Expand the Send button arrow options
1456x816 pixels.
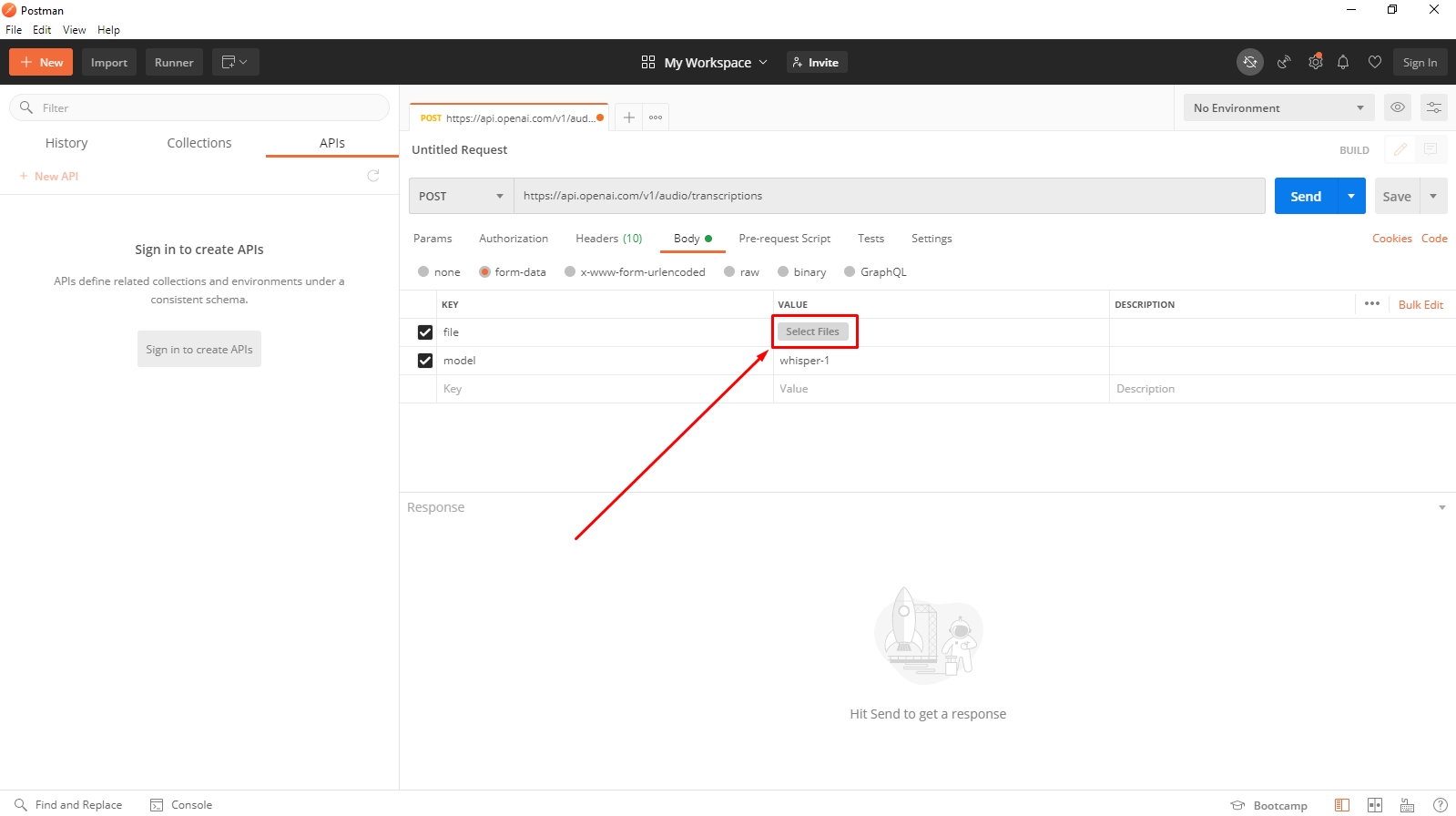pos(1351,196)
